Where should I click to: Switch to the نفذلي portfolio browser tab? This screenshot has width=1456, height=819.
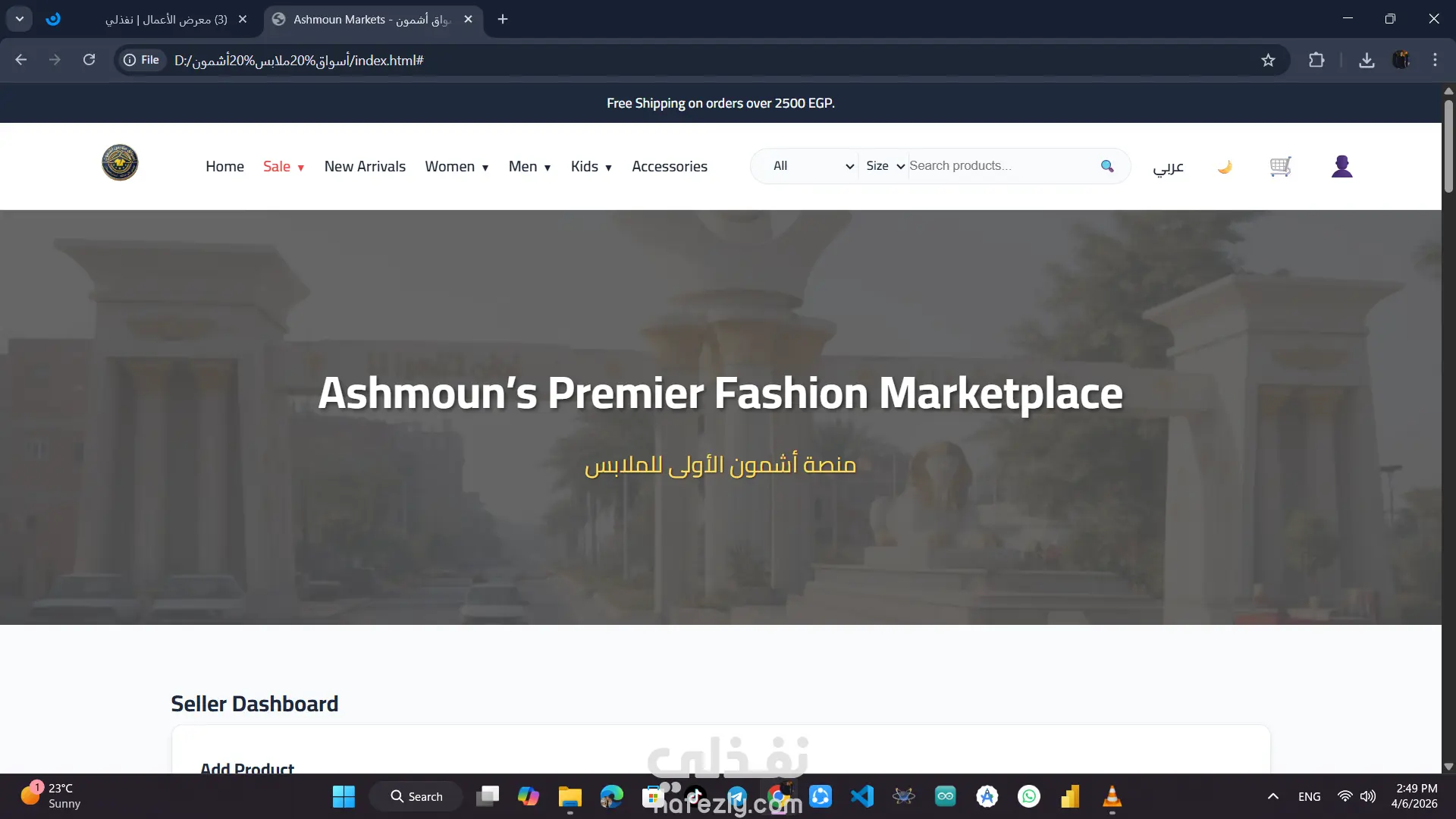point(167,19)
